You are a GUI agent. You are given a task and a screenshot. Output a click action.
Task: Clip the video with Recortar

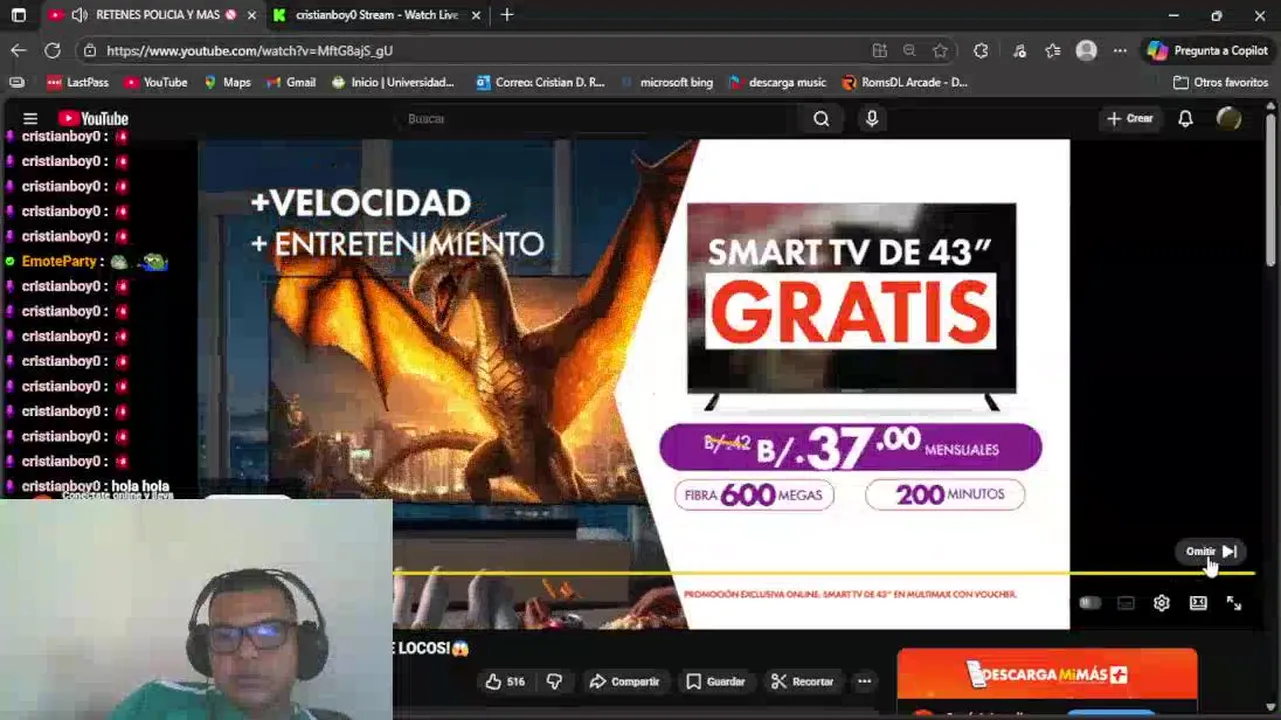[x=802, y=681]
